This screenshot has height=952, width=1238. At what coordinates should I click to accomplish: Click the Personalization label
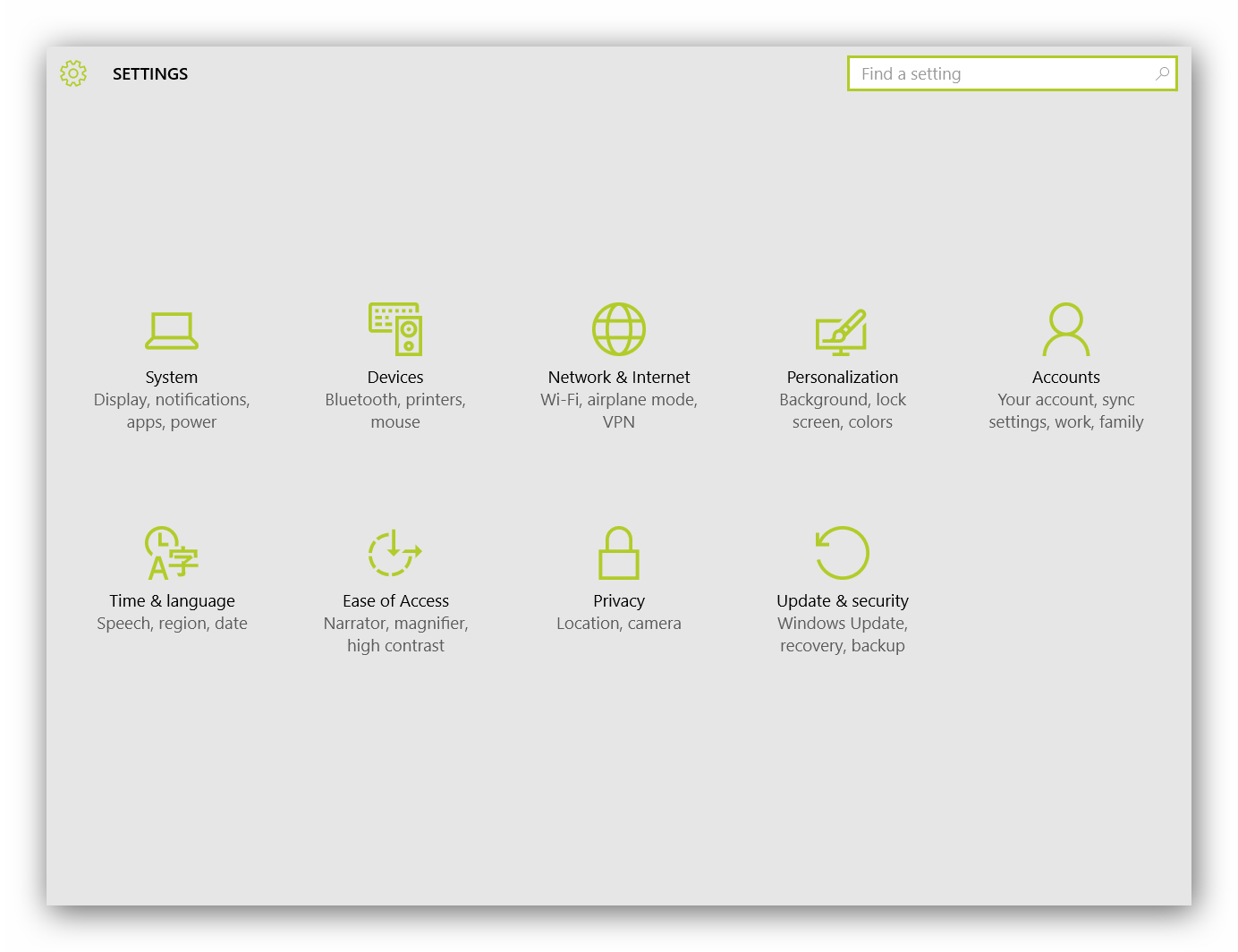[x=843, y=377]
